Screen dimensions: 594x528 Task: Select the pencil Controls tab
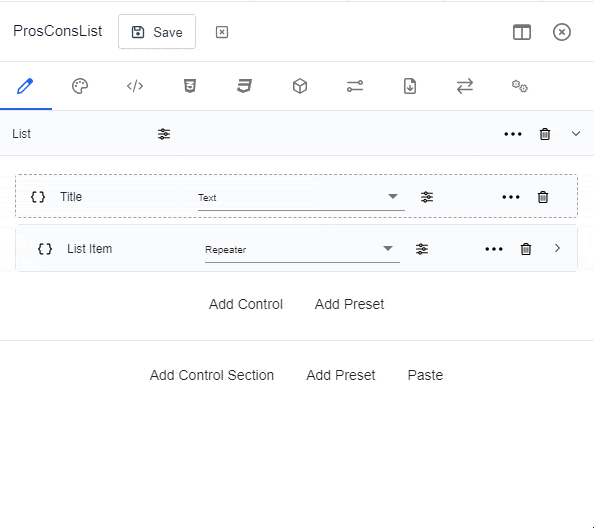tap(25, 86)
